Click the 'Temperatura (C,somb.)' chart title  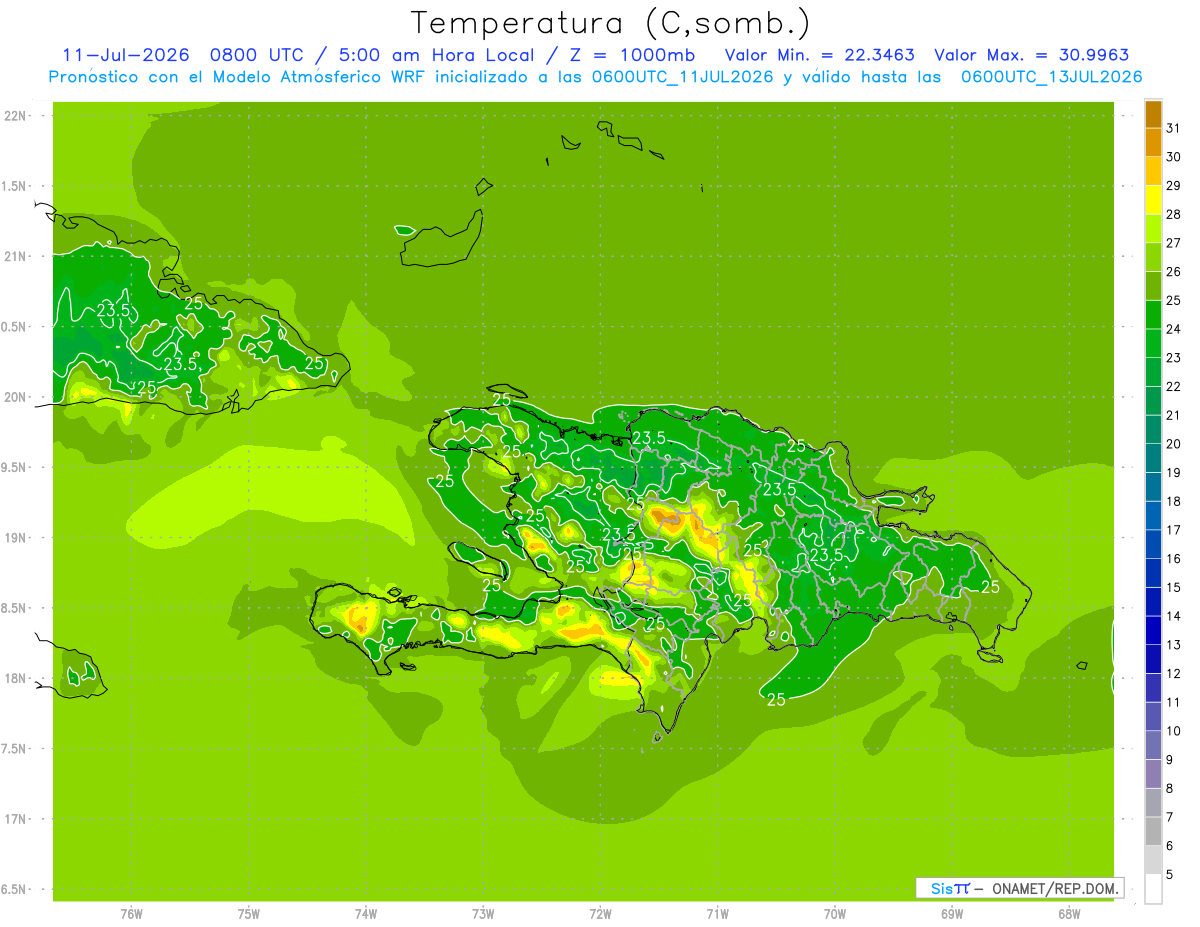[x=610, y=23]
